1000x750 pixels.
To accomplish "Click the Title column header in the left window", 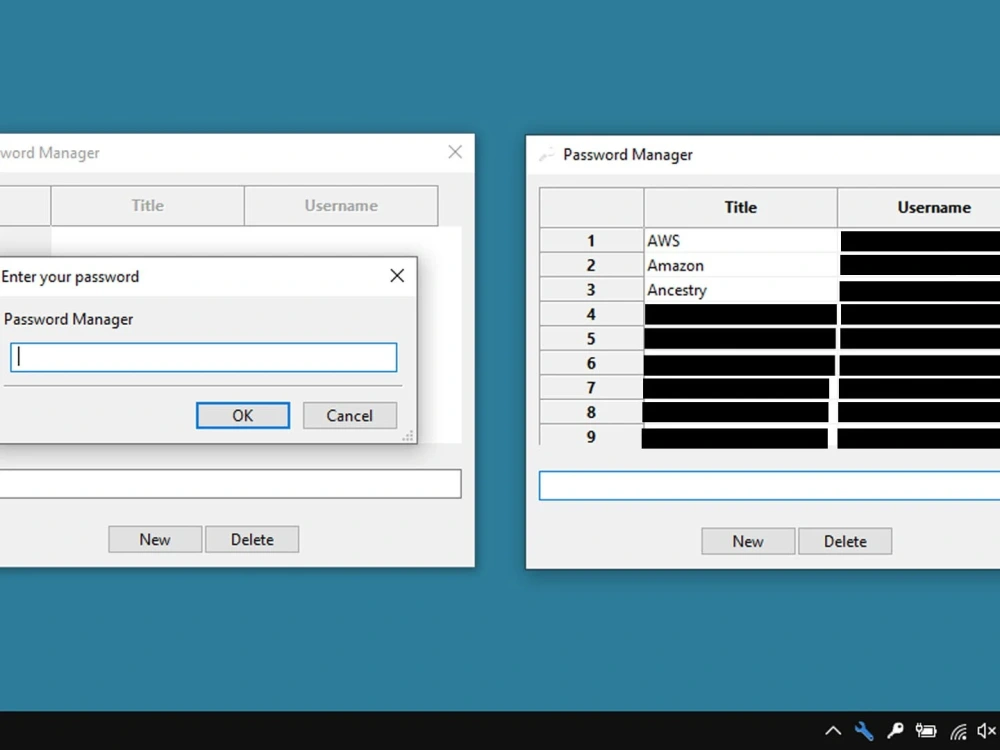I will [x=147, y=205].
